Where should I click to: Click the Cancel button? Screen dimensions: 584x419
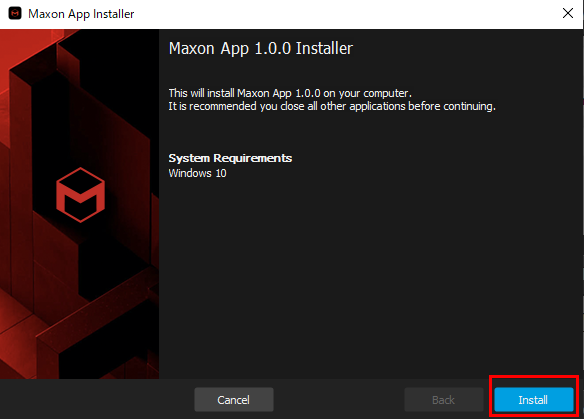point(234,400)
